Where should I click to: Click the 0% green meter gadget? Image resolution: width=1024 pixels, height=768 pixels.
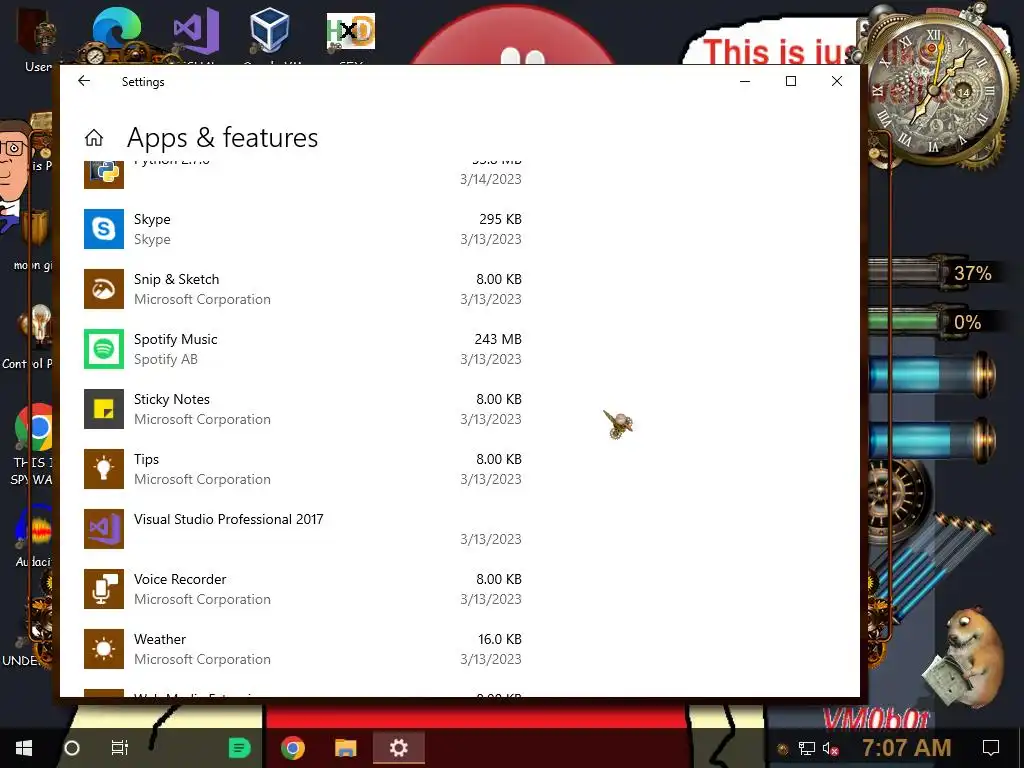click(929, 322)
